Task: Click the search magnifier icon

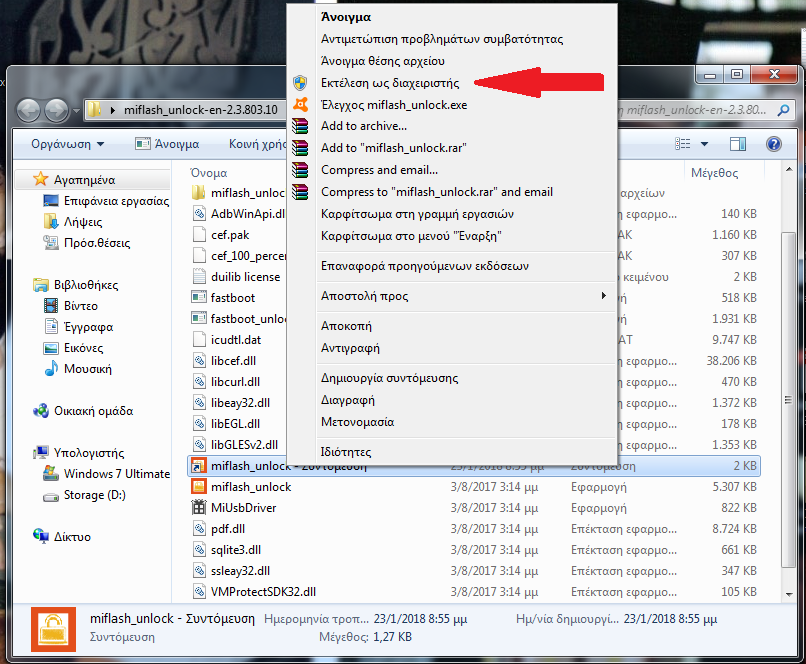Action: [783, 110]
